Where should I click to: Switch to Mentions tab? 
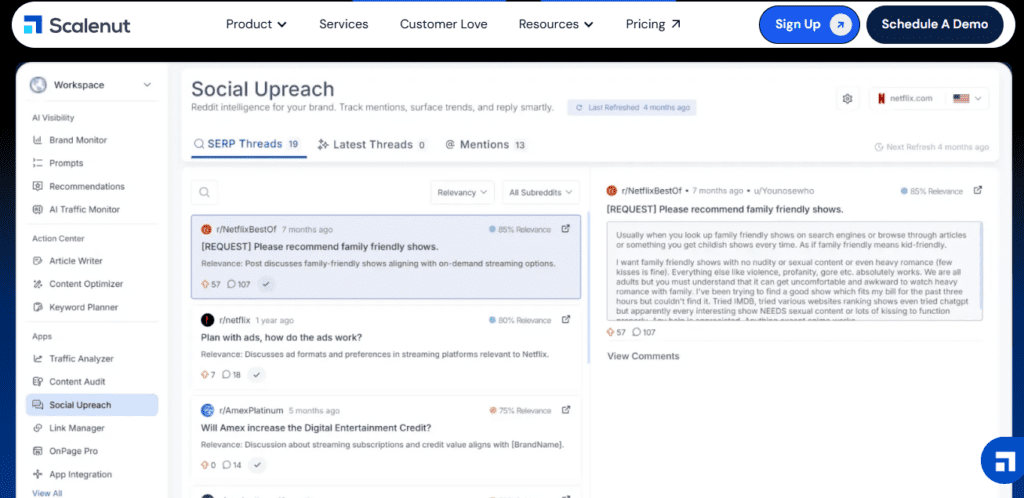click(x=487, y=145)
